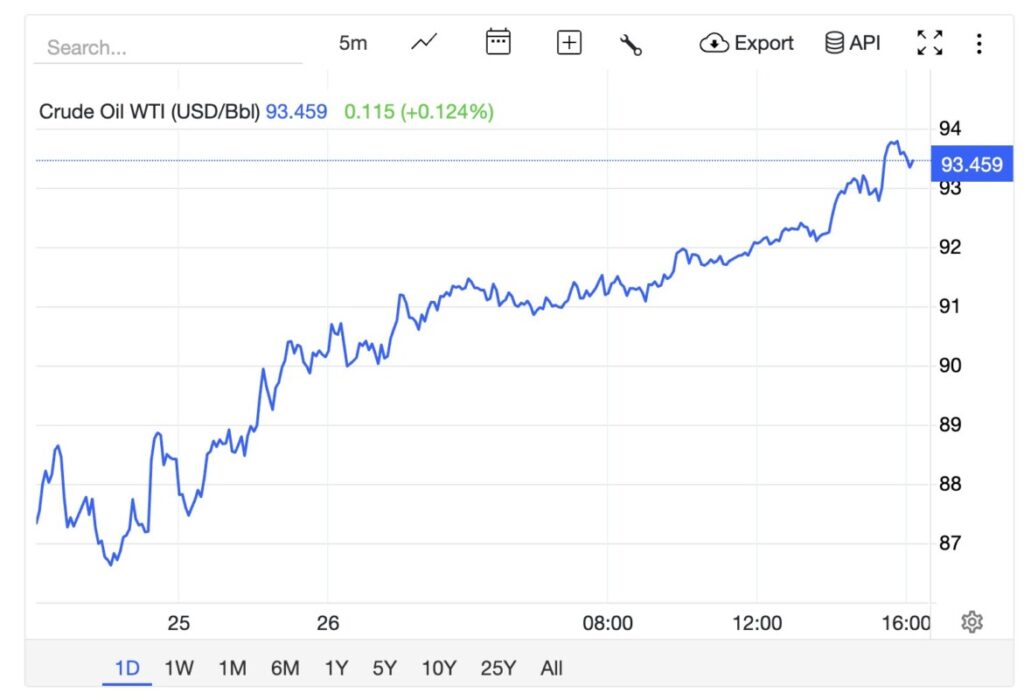Select the 5Y time range
1024x700 pixels.
(385, 668)
